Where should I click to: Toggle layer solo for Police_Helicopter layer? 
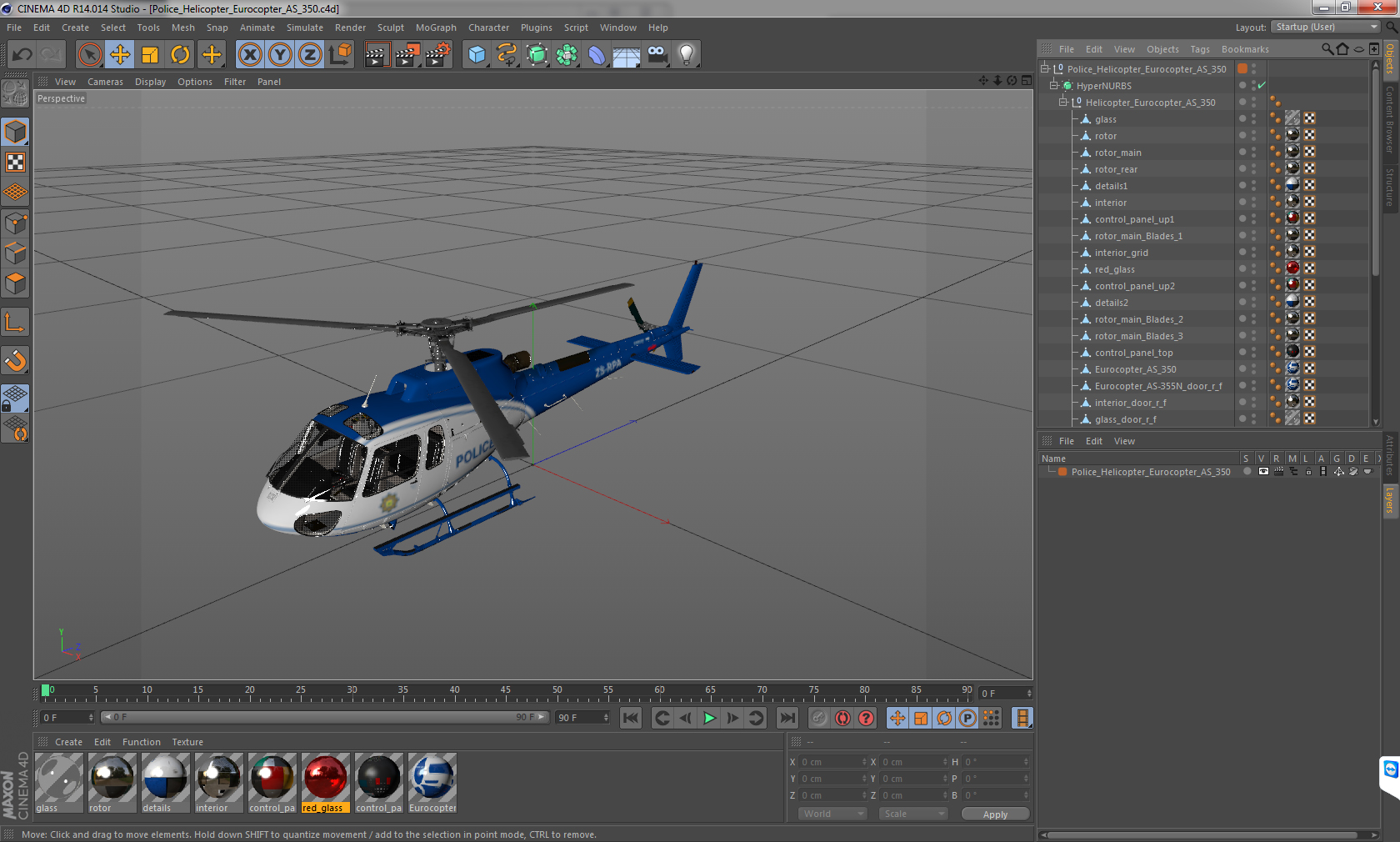[1247, 471]
